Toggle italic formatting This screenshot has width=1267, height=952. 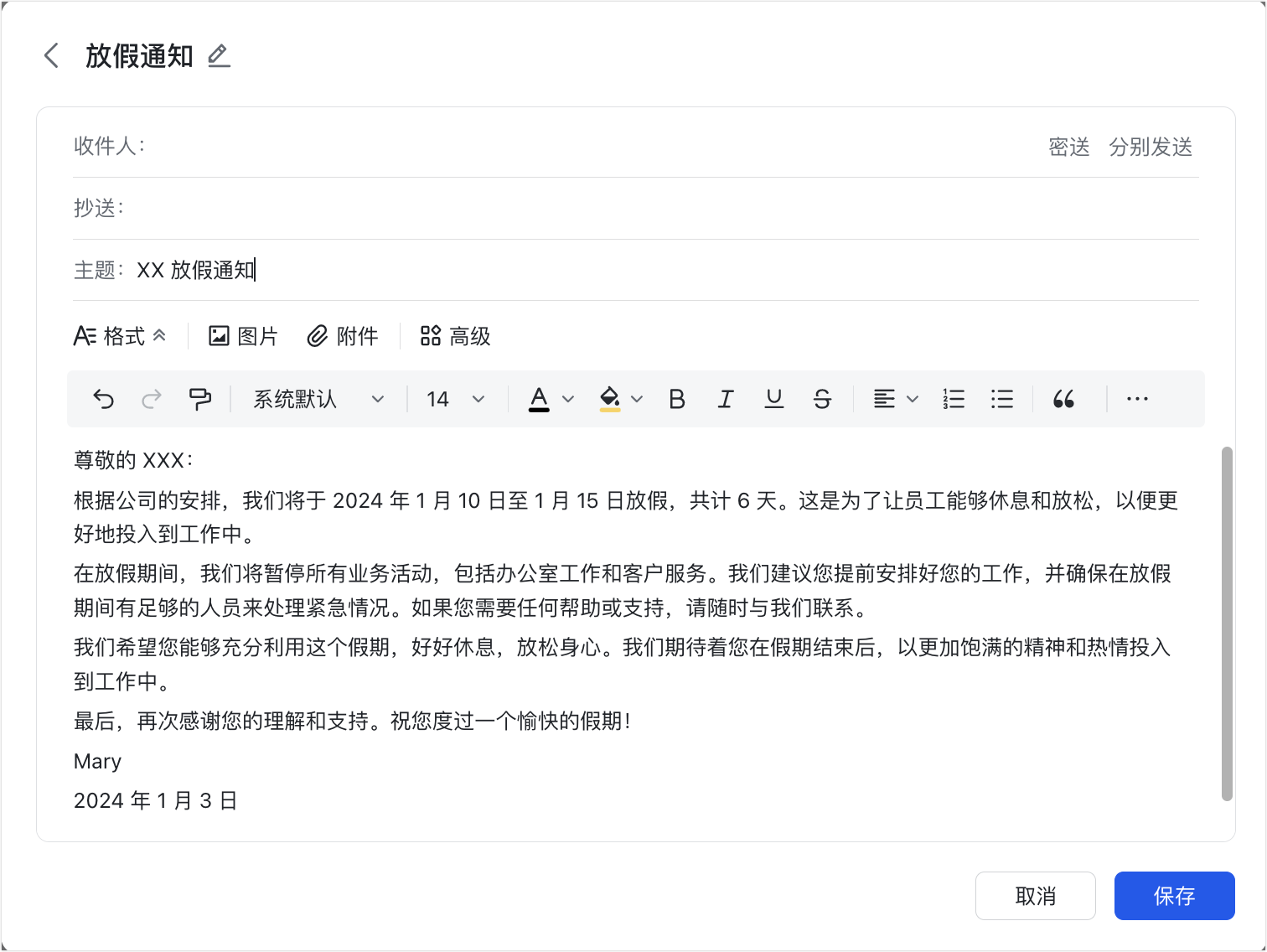pos(726,399)
